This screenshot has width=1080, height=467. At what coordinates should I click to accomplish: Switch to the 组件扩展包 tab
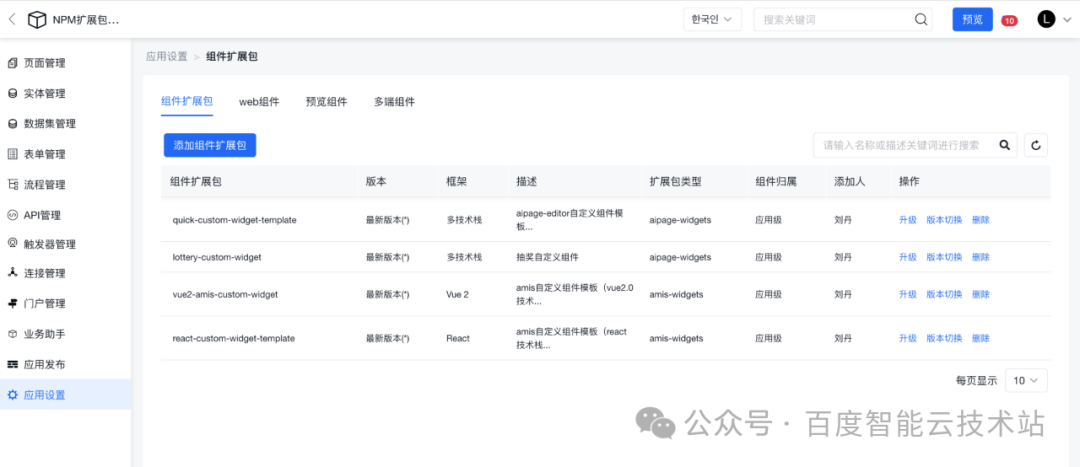pos(187,101)
